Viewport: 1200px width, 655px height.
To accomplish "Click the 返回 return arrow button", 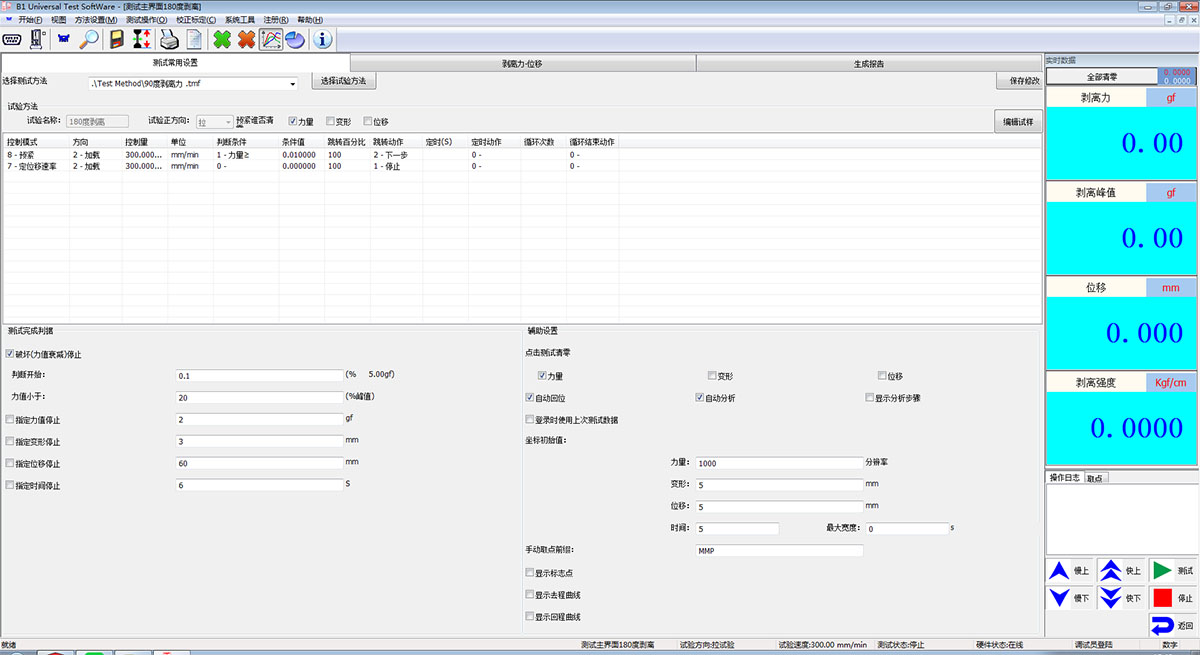I will point(1172,625).
